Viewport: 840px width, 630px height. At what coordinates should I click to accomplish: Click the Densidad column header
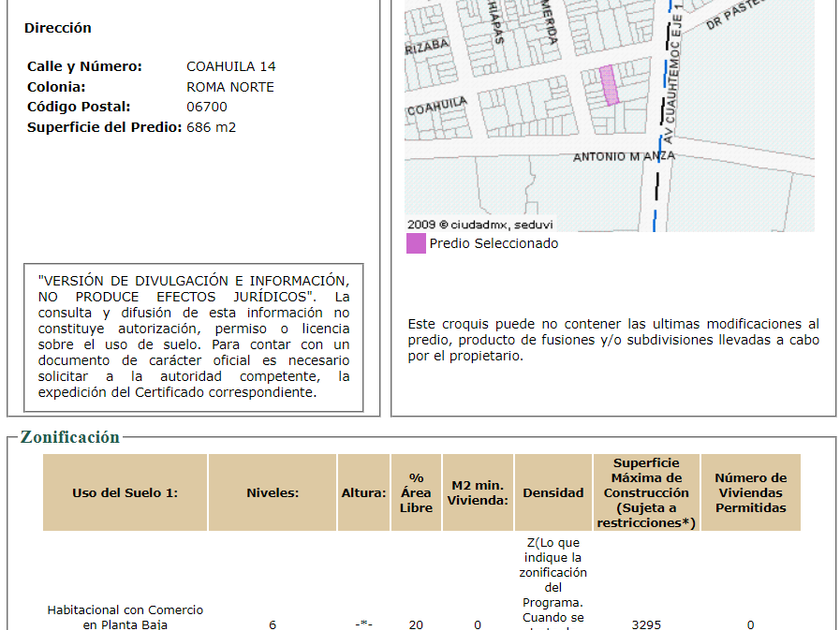553,492
